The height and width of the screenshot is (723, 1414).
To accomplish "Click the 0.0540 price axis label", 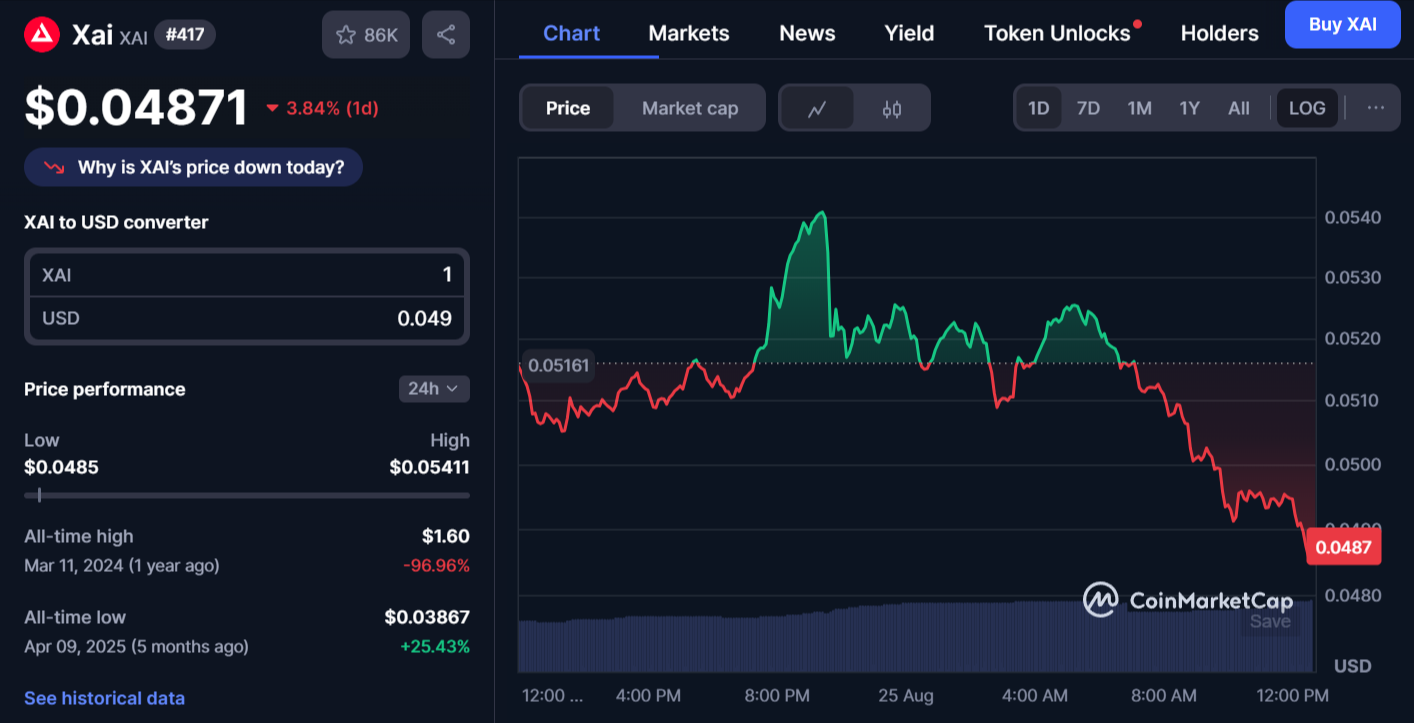I will click(x=1352, y=217).
